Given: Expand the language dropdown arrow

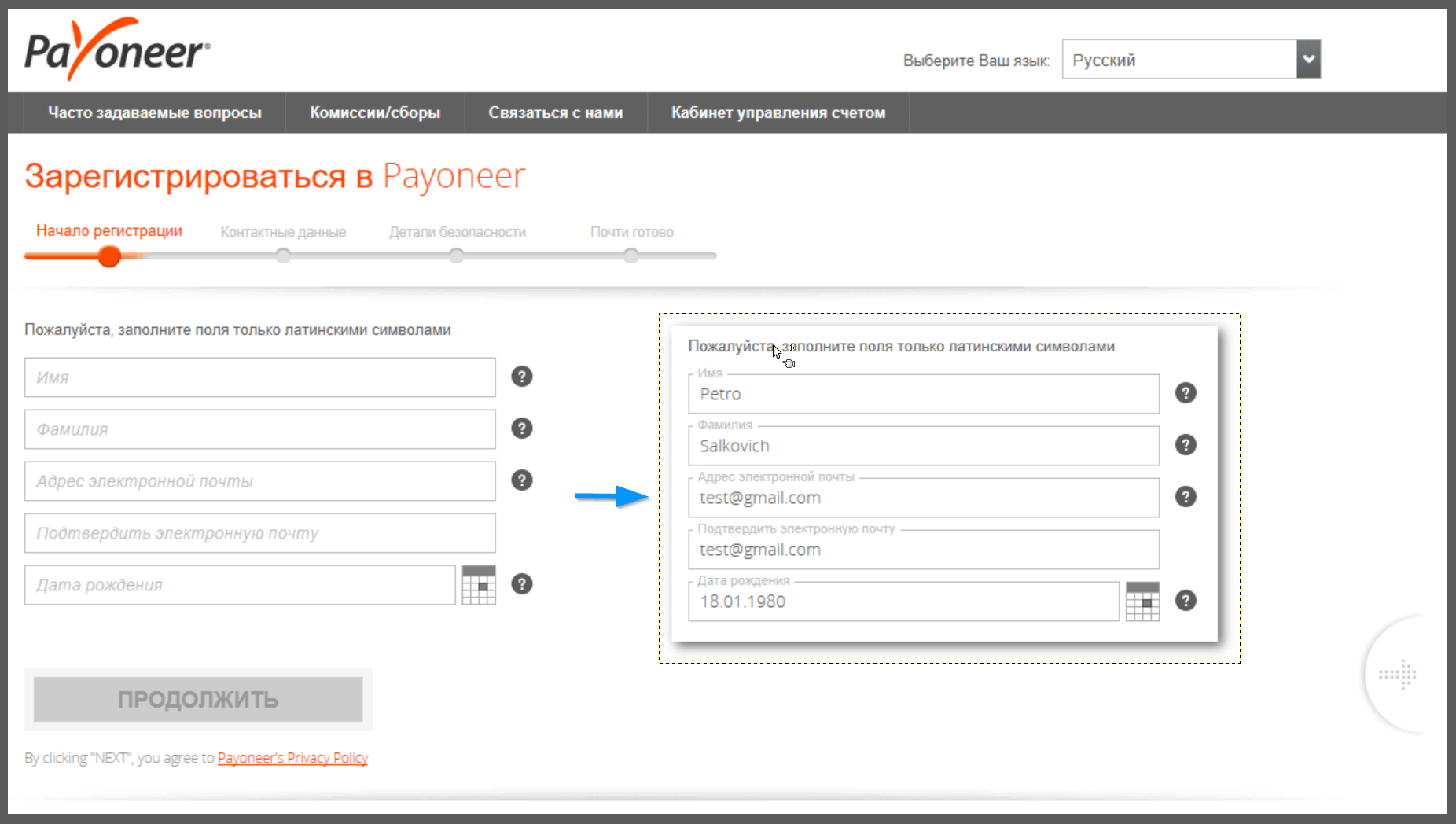Looking at the screenshot, I should click(1308, 59).
